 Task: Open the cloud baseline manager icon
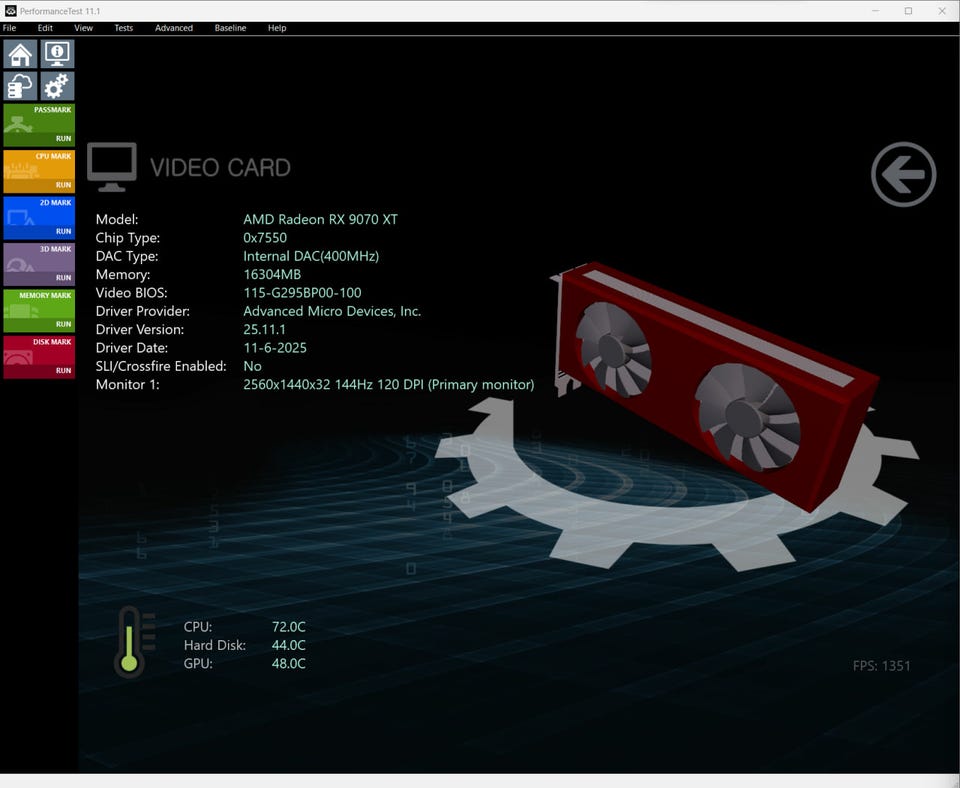20,86
